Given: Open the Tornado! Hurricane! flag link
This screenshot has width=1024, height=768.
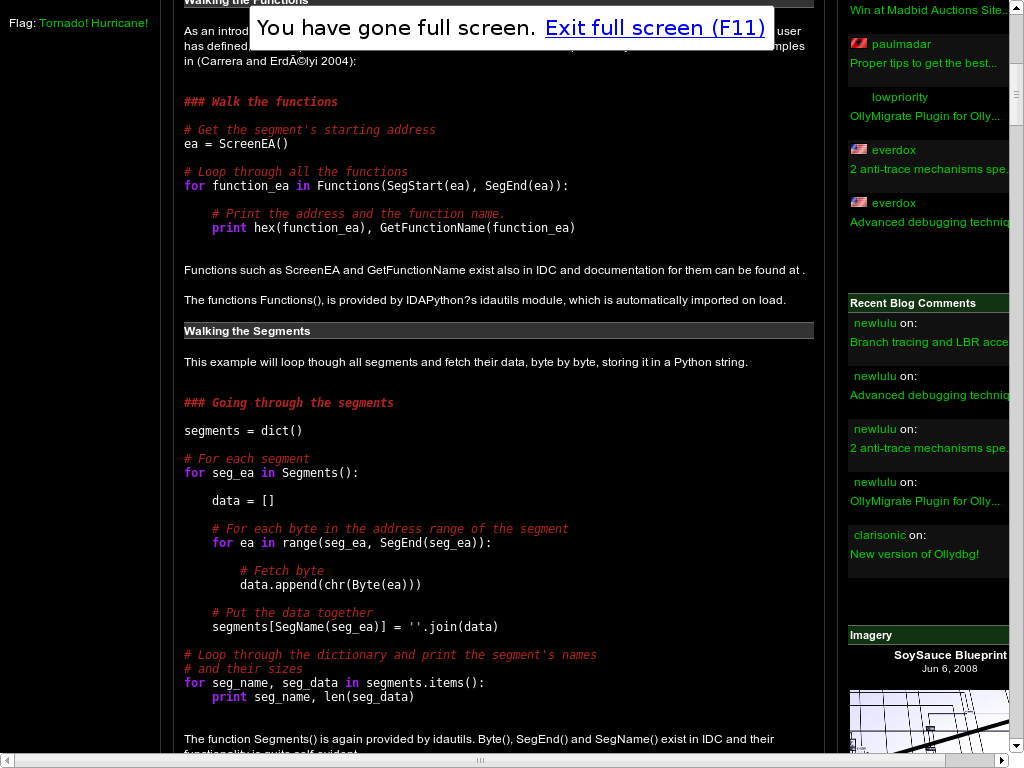Looking at the screenshot, I should [x=93, y=23].
